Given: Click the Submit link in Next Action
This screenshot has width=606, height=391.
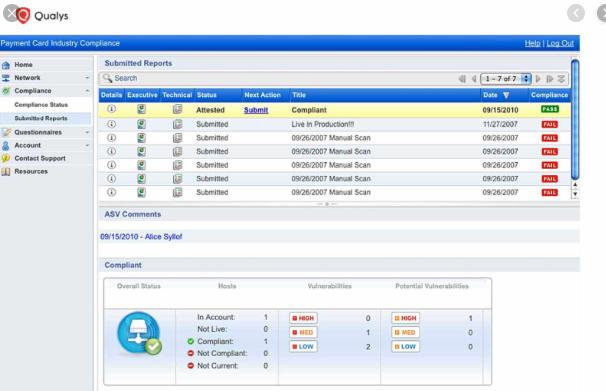Looking at the screenshot, I should [x=256, y=110].
